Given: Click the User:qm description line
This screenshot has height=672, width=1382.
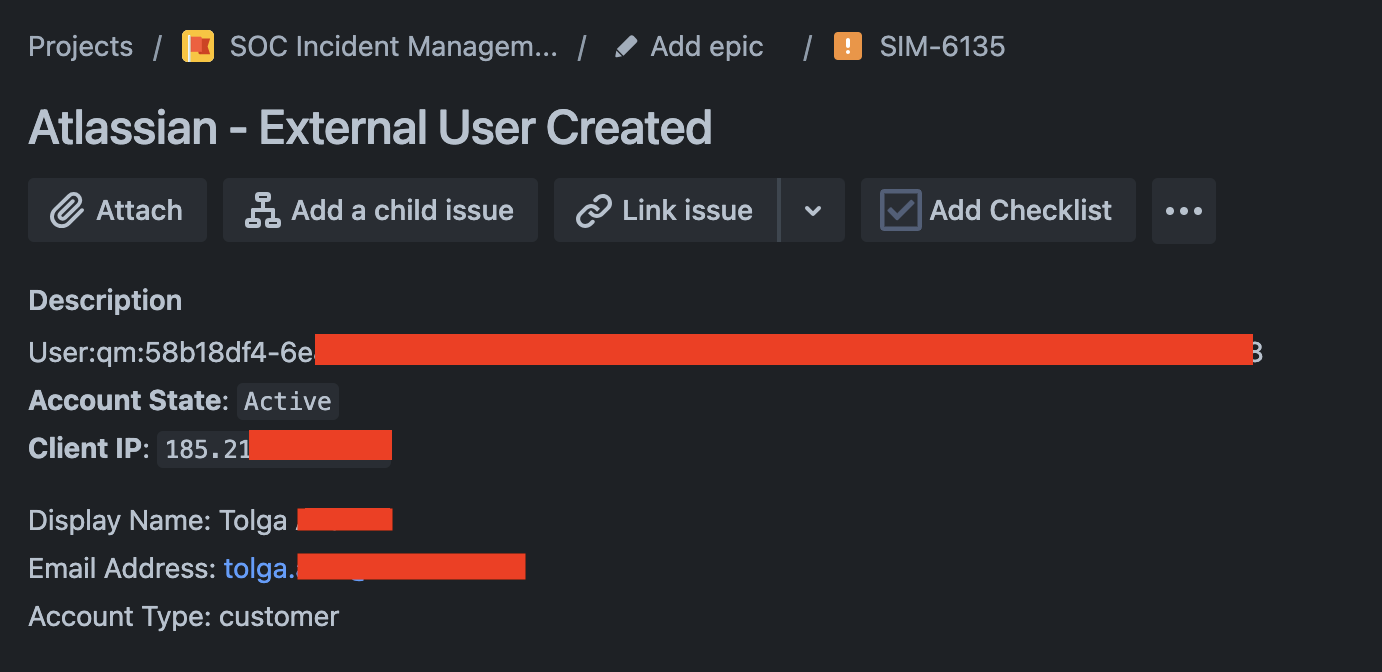Looking at the screenshot, I should [x=170, y=352].
